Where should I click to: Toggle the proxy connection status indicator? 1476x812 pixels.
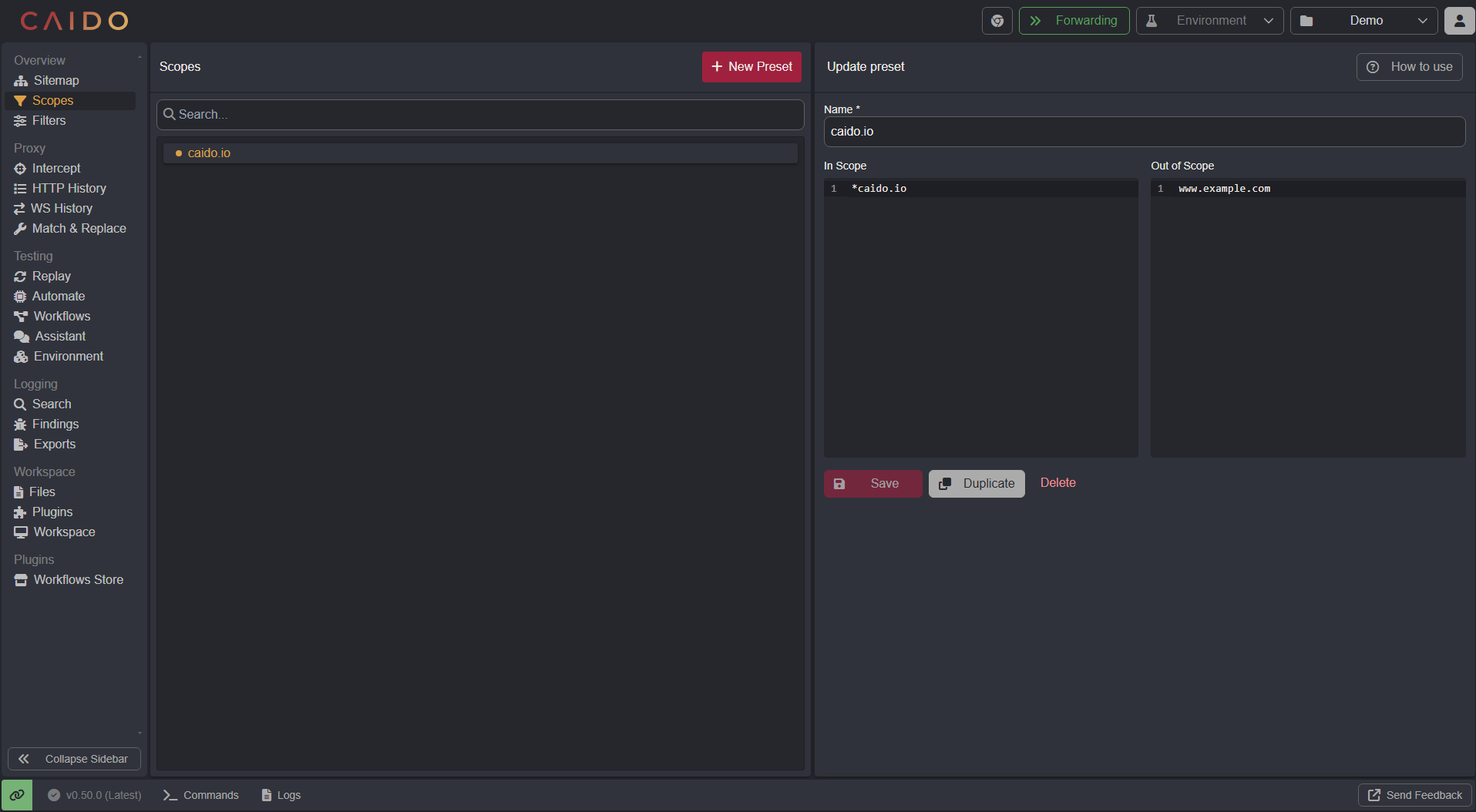coord(17,794)
